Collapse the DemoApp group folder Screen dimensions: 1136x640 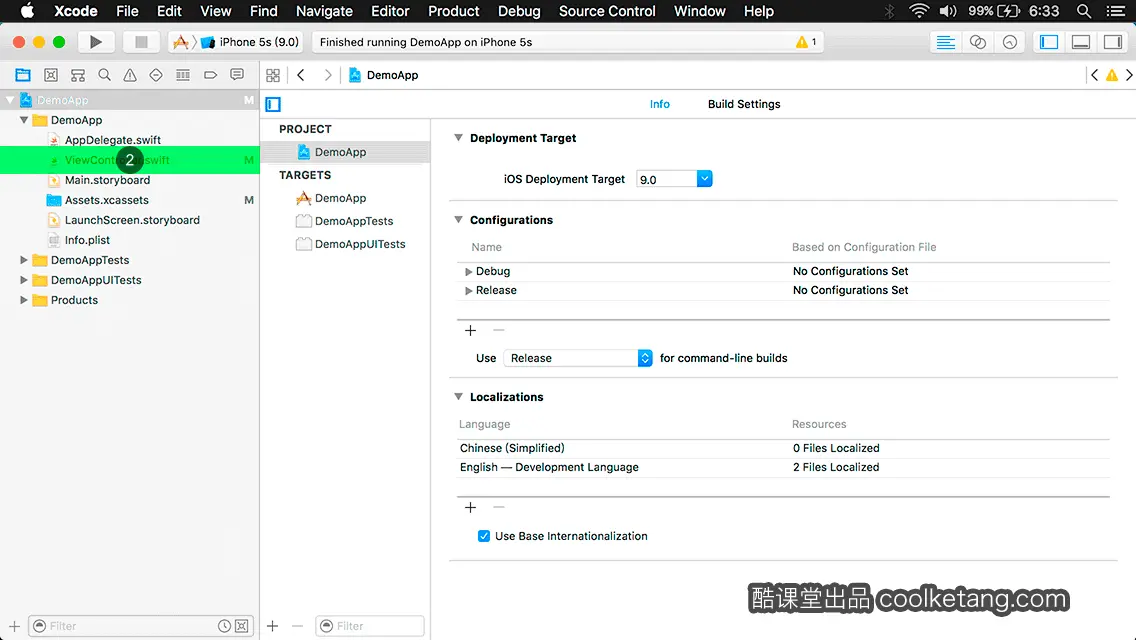click(x=24, y=120)
